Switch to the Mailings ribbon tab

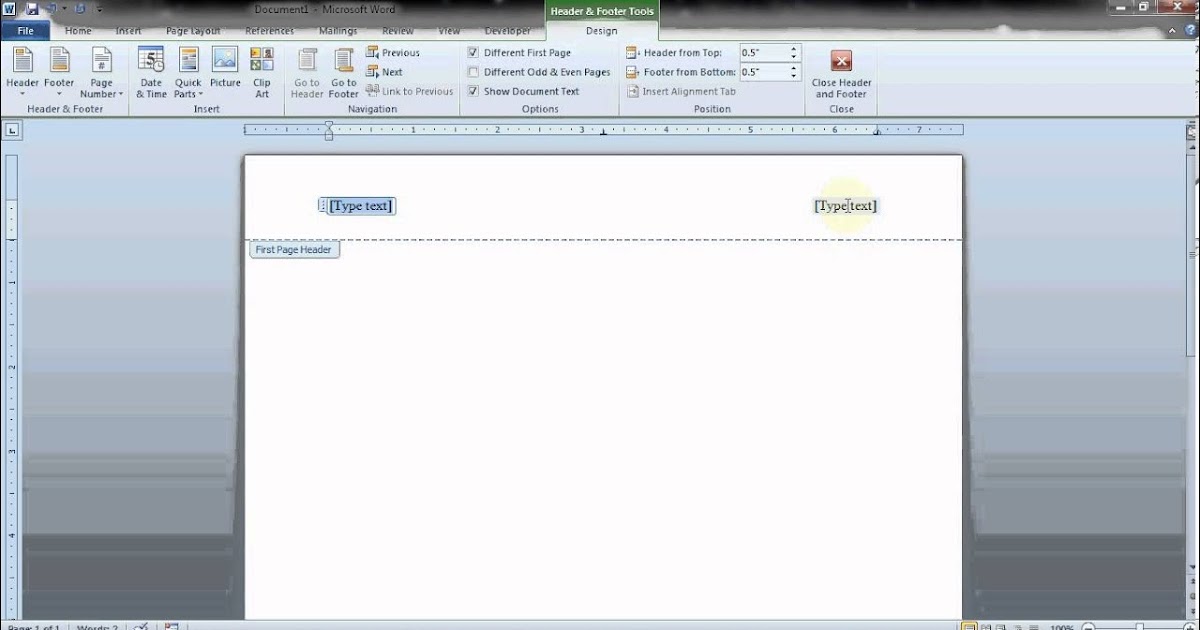pyautogui.click(x=337, y=31)
